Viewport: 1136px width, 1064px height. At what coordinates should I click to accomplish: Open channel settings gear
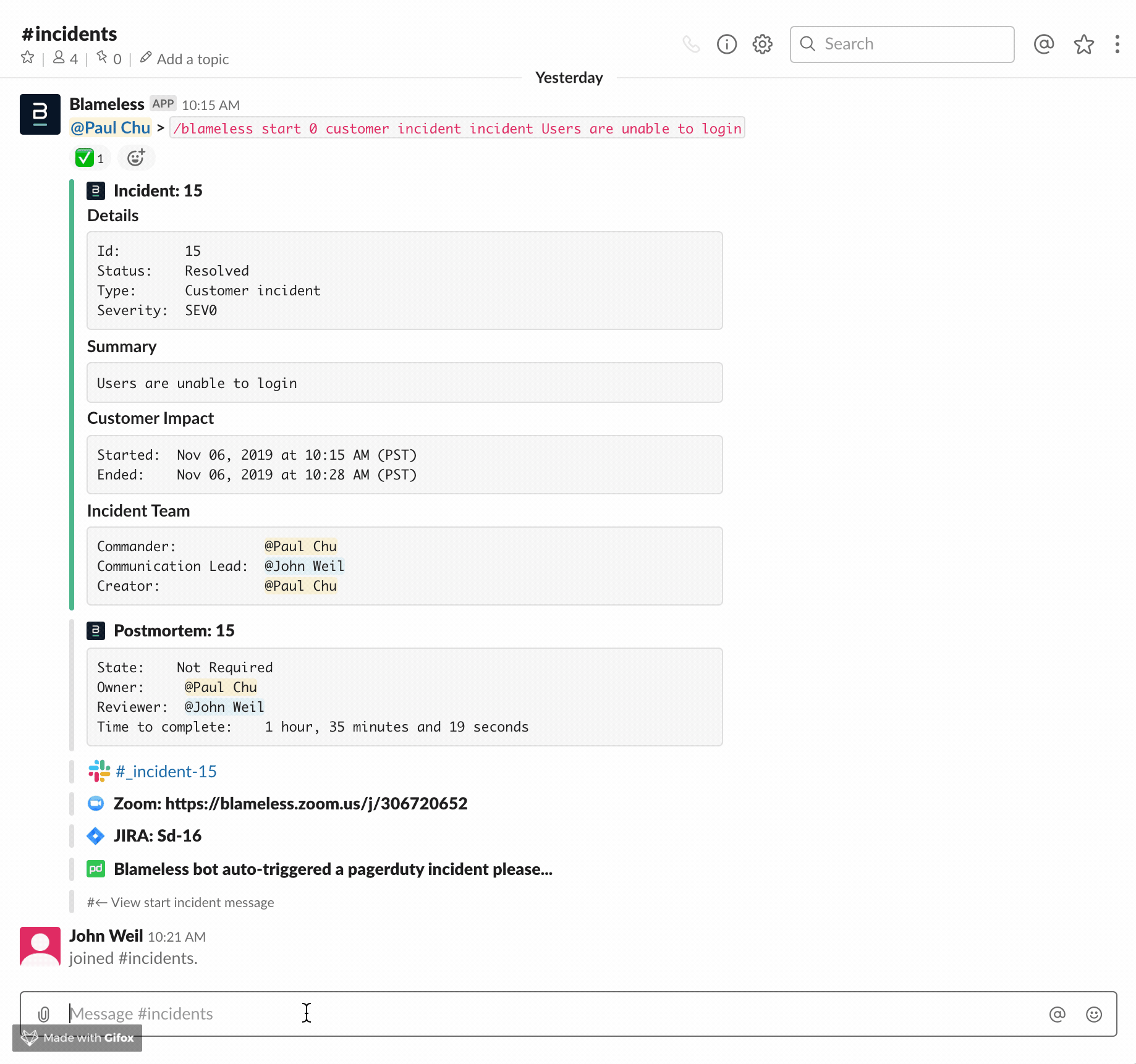pos(763,44)
